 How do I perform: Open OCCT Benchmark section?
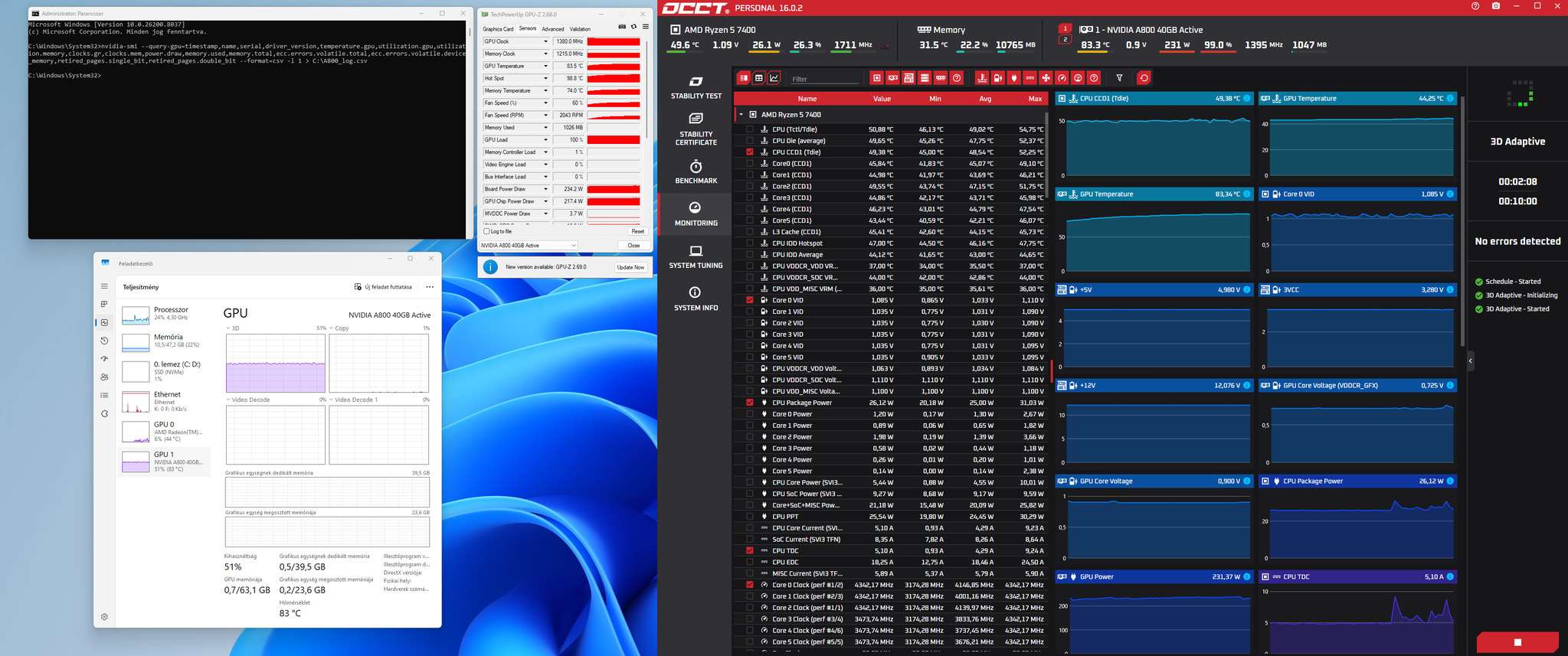pyautogui.click(x=696, y=172)
